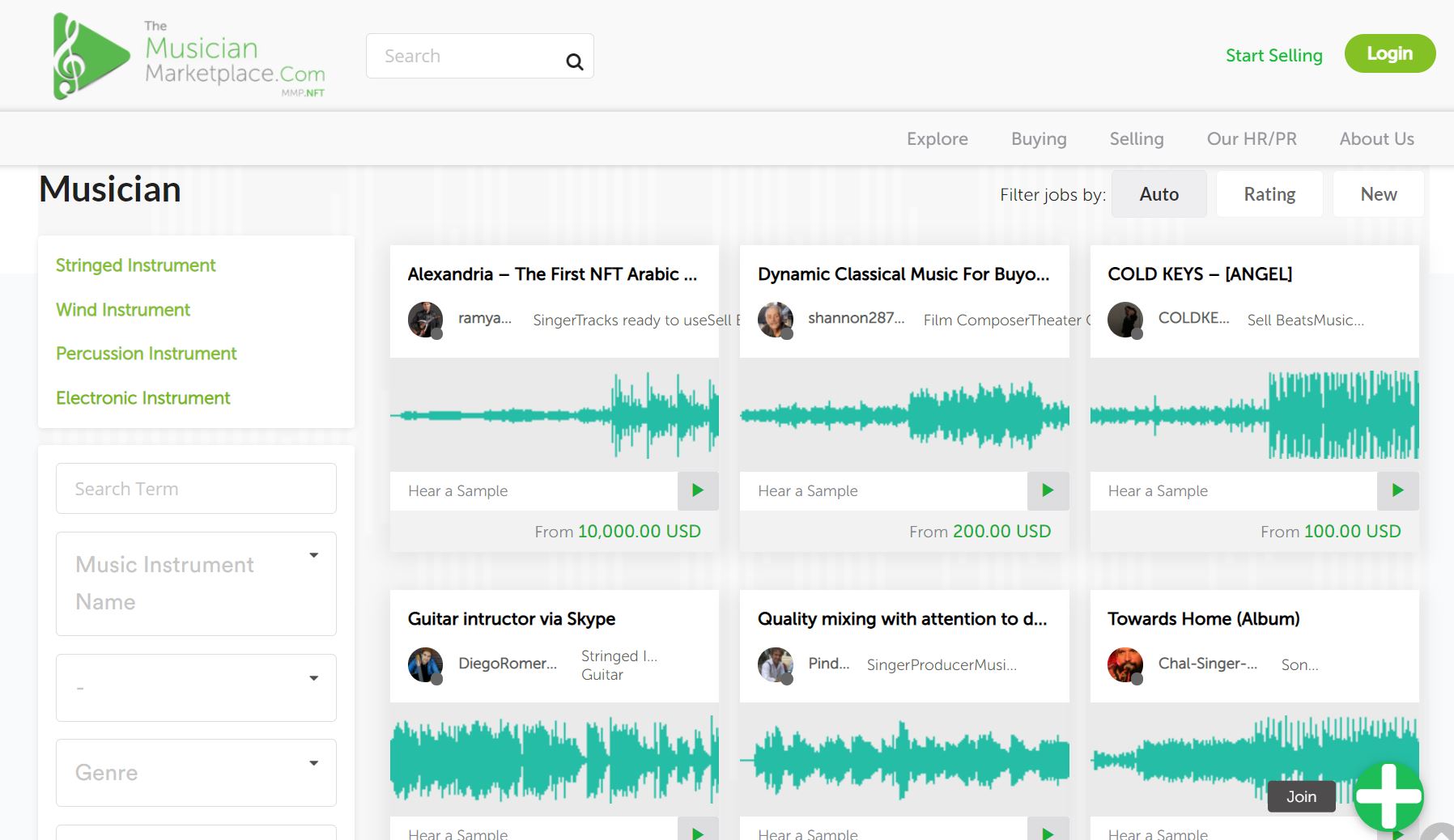
Task: Click the search magnifier icon
Action: pyautogui.click(x=574, y=62)
